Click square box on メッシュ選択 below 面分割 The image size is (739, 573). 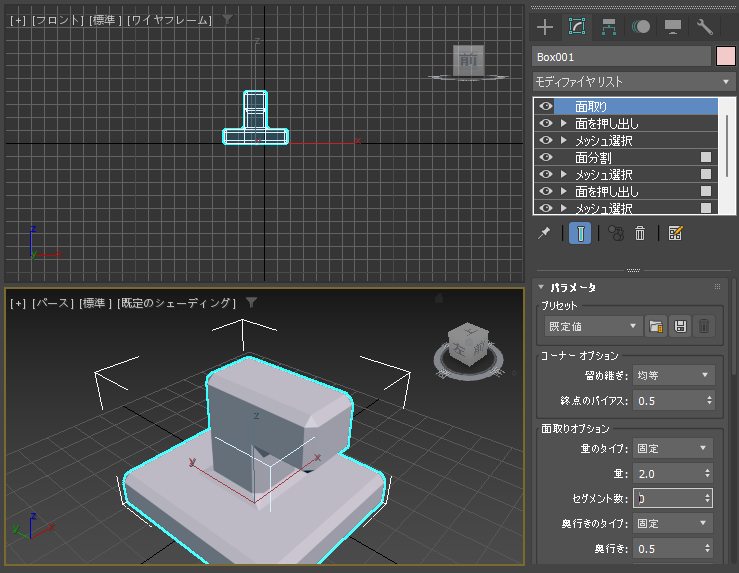click(706, 174)
